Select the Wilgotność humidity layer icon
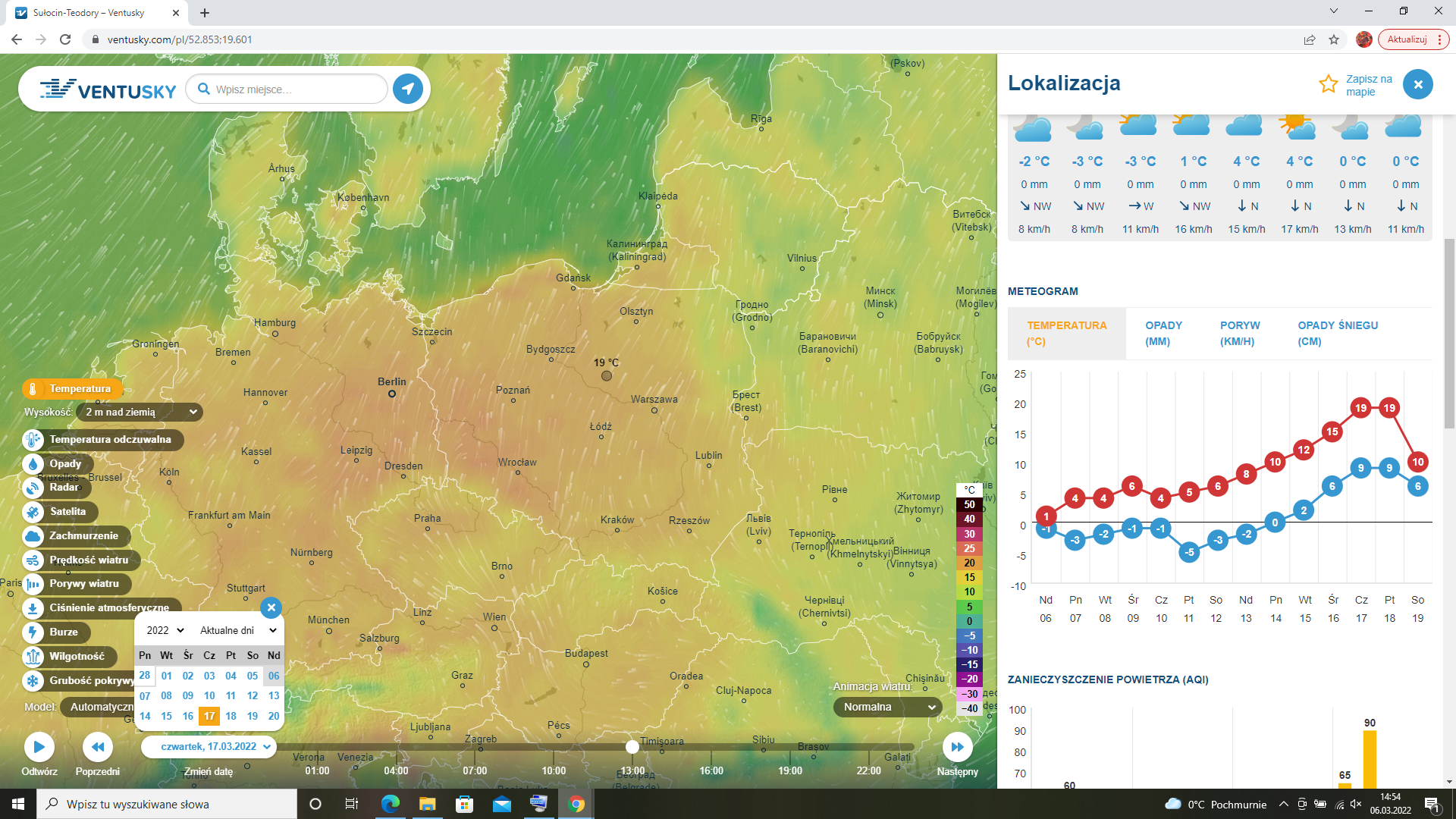Screen dimensions: 1456x819 pyautogui.click(x=33, y=657)
